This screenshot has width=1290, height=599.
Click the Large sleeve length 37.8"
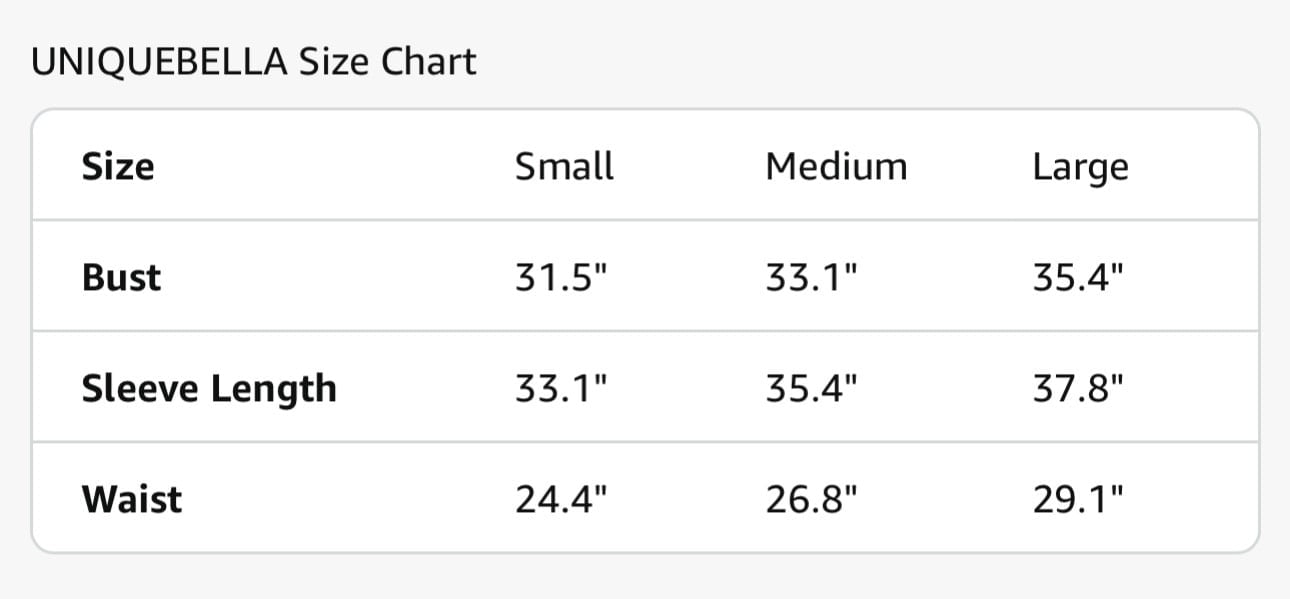1079,387
